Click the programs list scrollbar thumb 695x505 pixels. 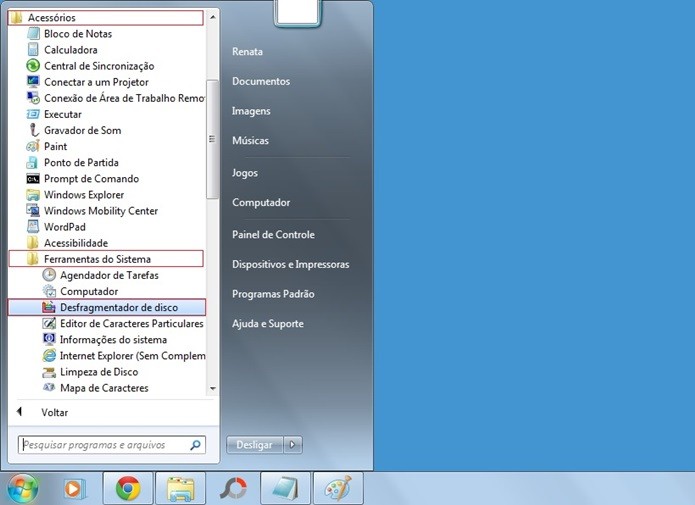[x=212, y=139]
